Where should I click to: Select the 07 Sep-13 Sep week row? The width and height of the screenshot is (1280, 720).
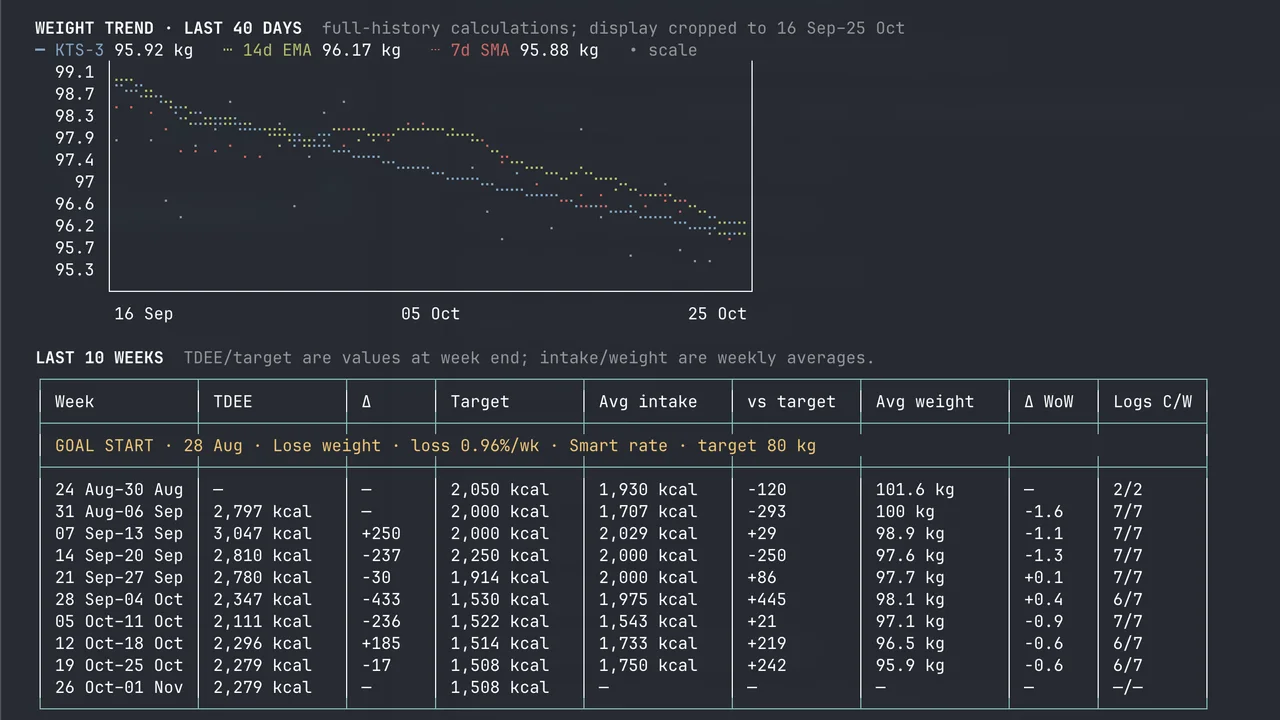[x=623, y=534]
